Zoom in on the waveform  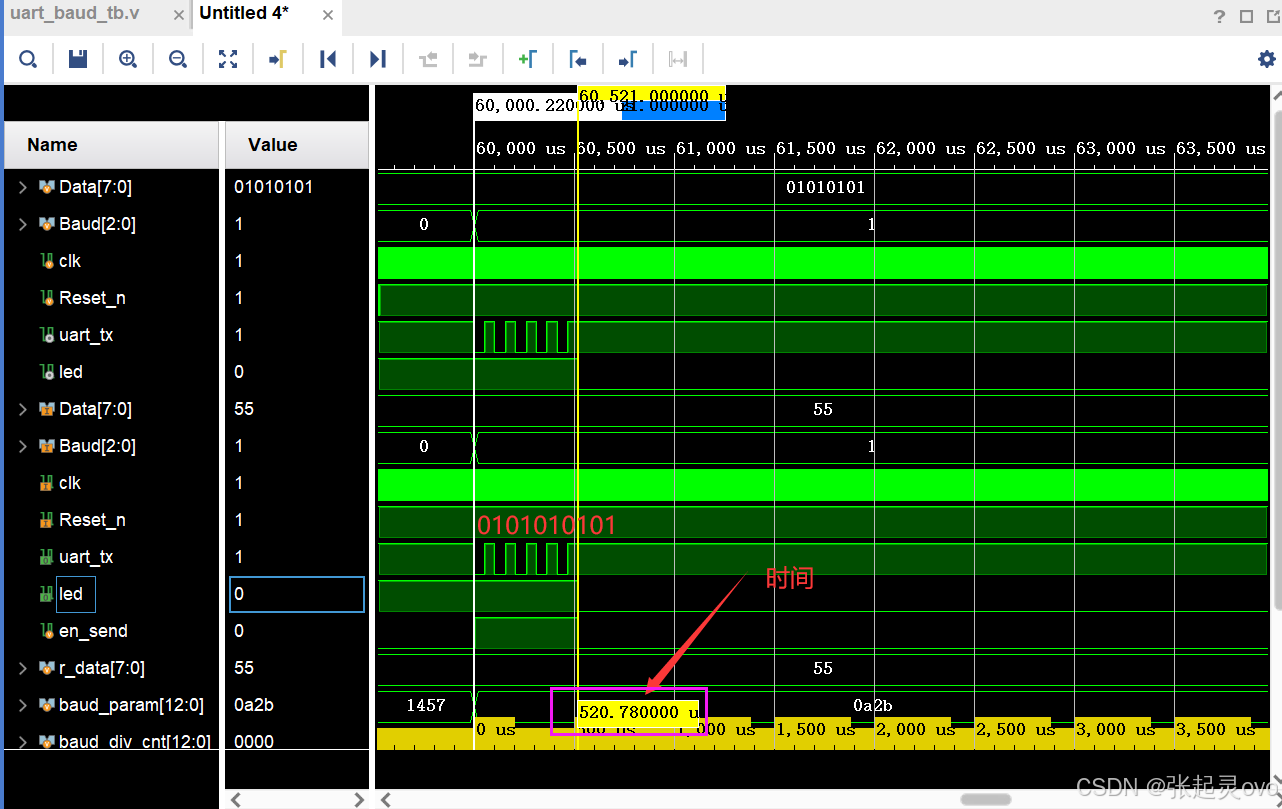[128, 60]
